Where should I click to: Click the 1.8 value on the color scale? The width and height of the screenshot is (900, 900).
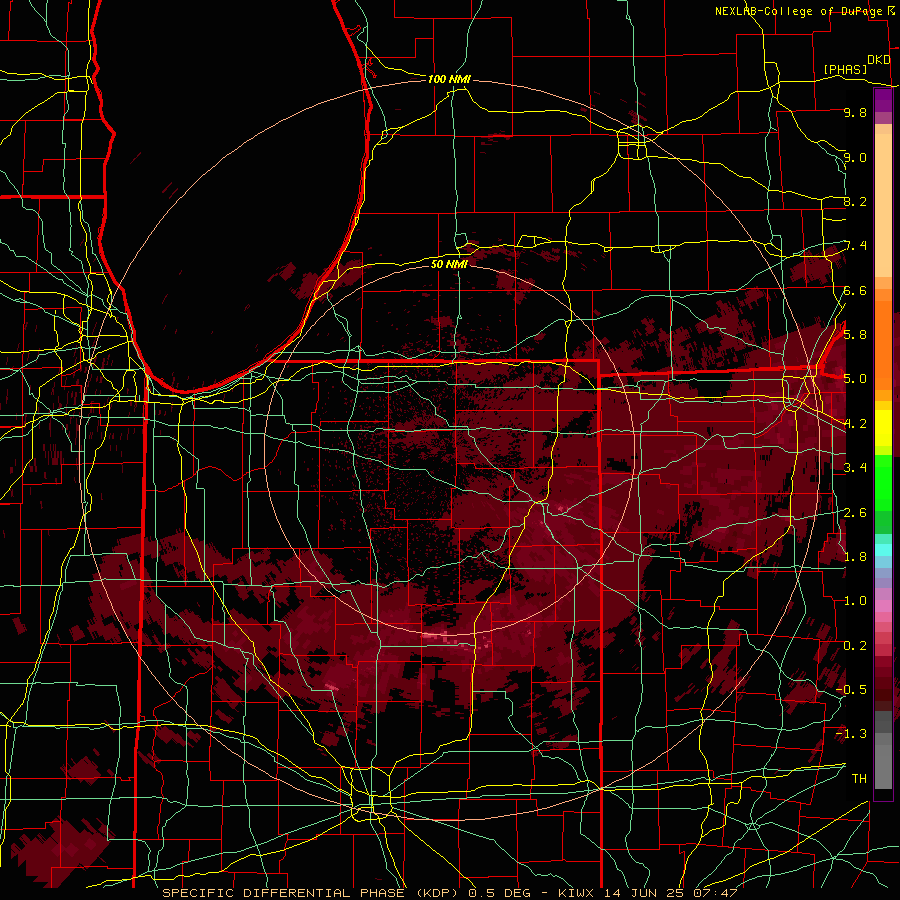pyautogui.click(x=855, y=556)
